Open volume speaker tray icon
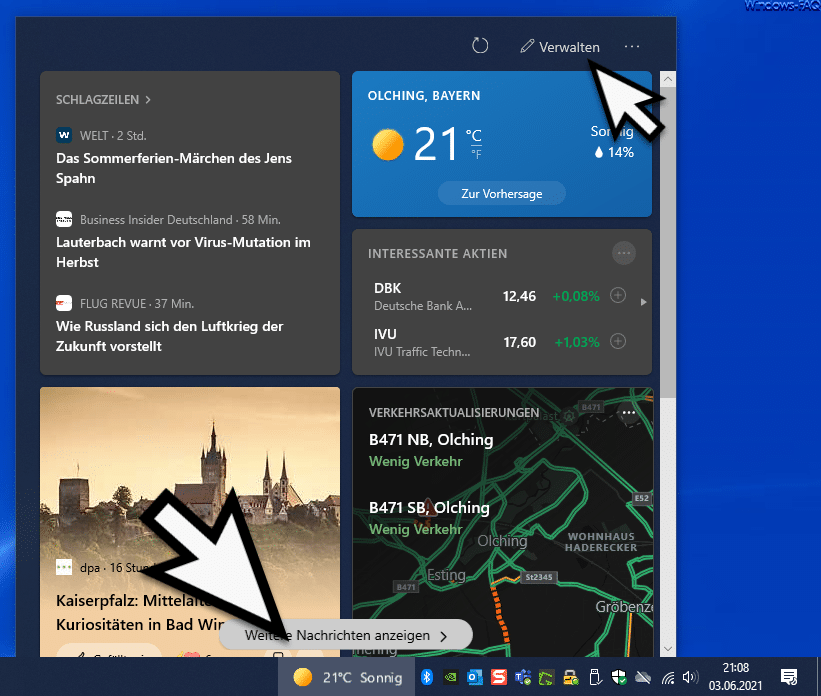 690,677
